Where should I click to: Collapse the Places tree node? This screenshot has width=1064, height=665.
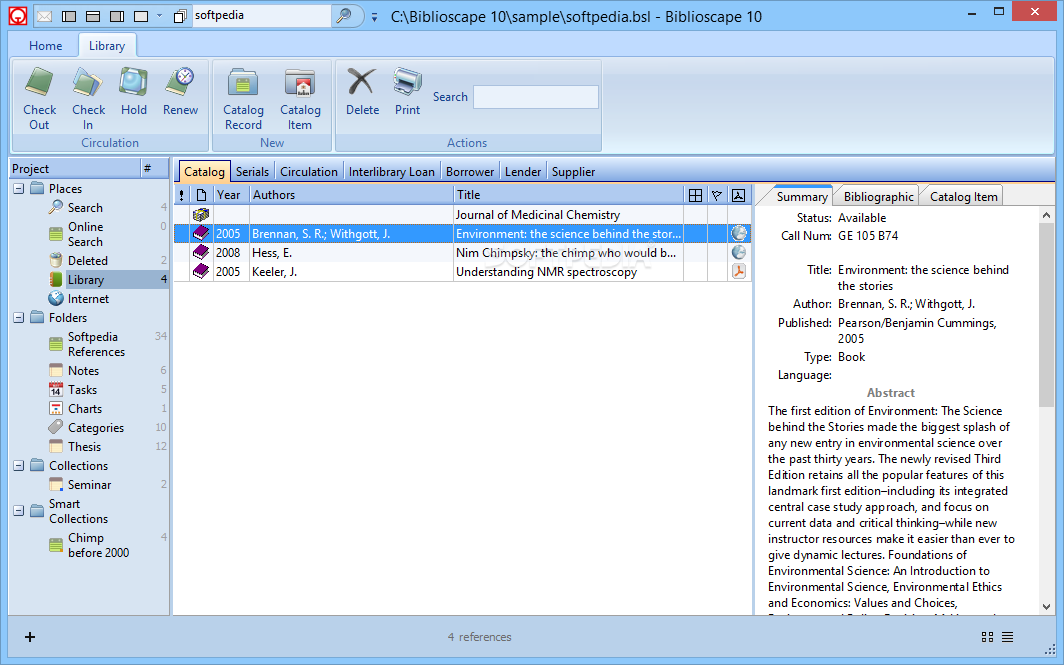(19, 189)
